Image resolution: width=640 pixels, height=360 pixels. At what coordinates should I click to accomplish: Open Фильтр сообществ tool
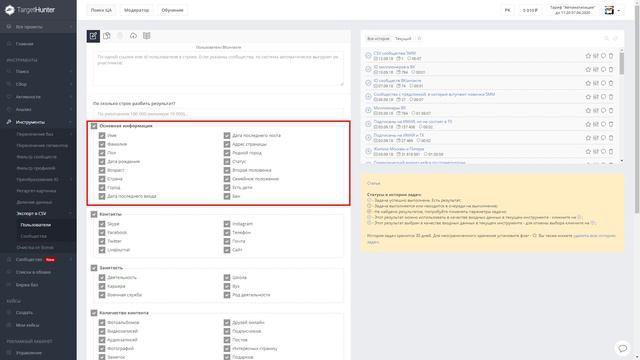click(37, 157)
